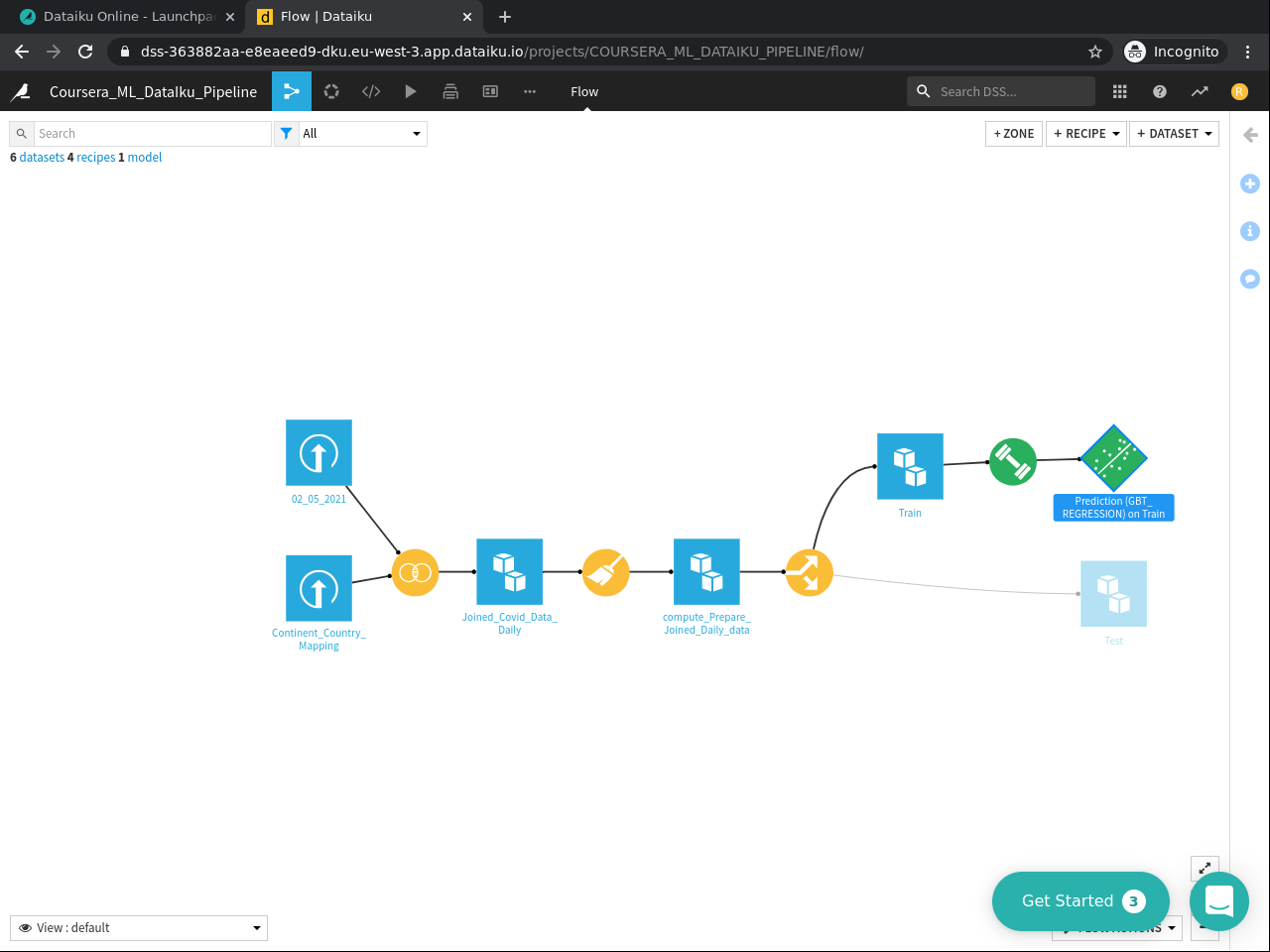Focus the flow Search field

(153, 134)
